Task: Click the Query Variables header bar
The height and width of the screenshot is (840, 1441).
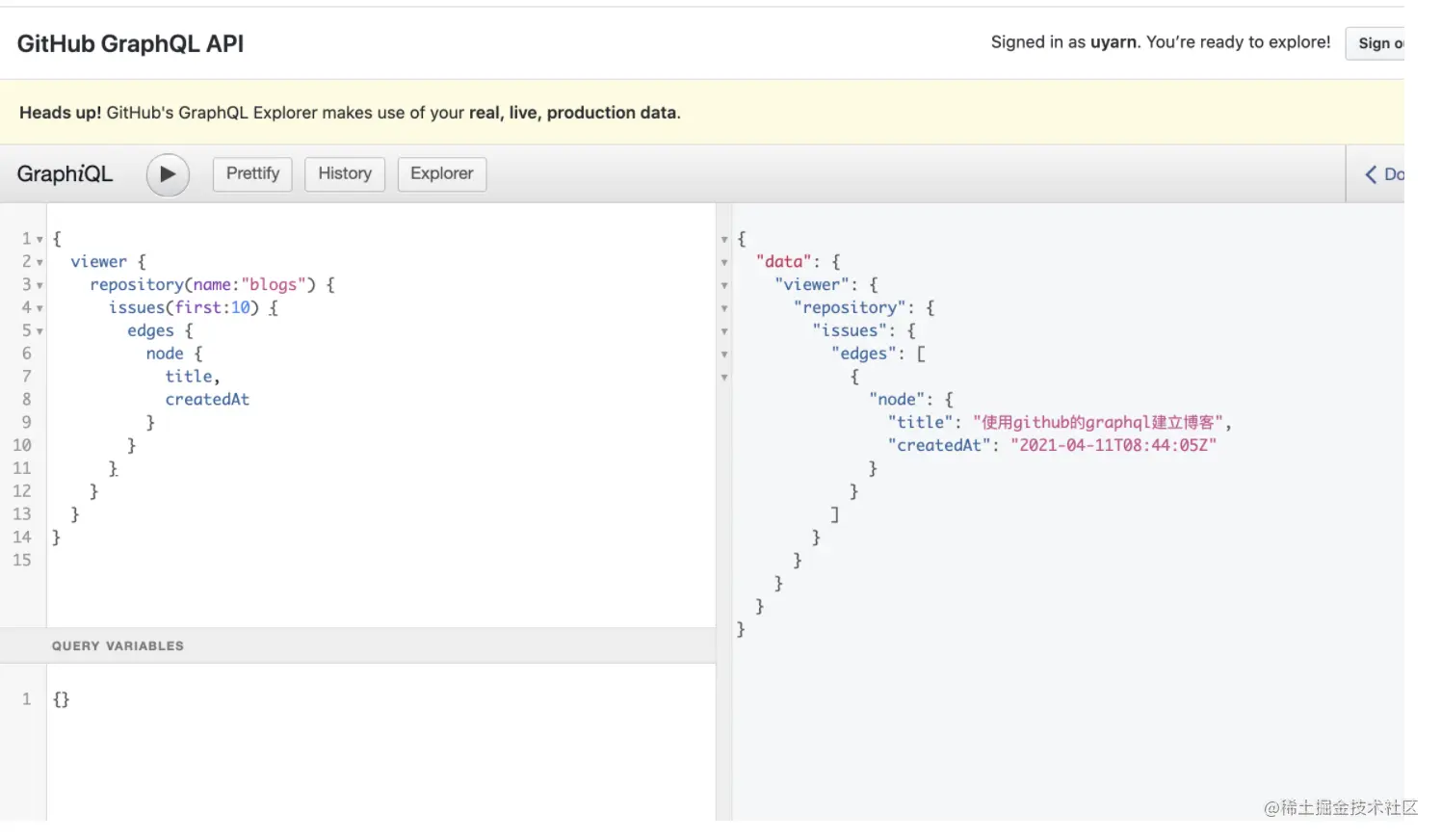Action: [356, 646]
